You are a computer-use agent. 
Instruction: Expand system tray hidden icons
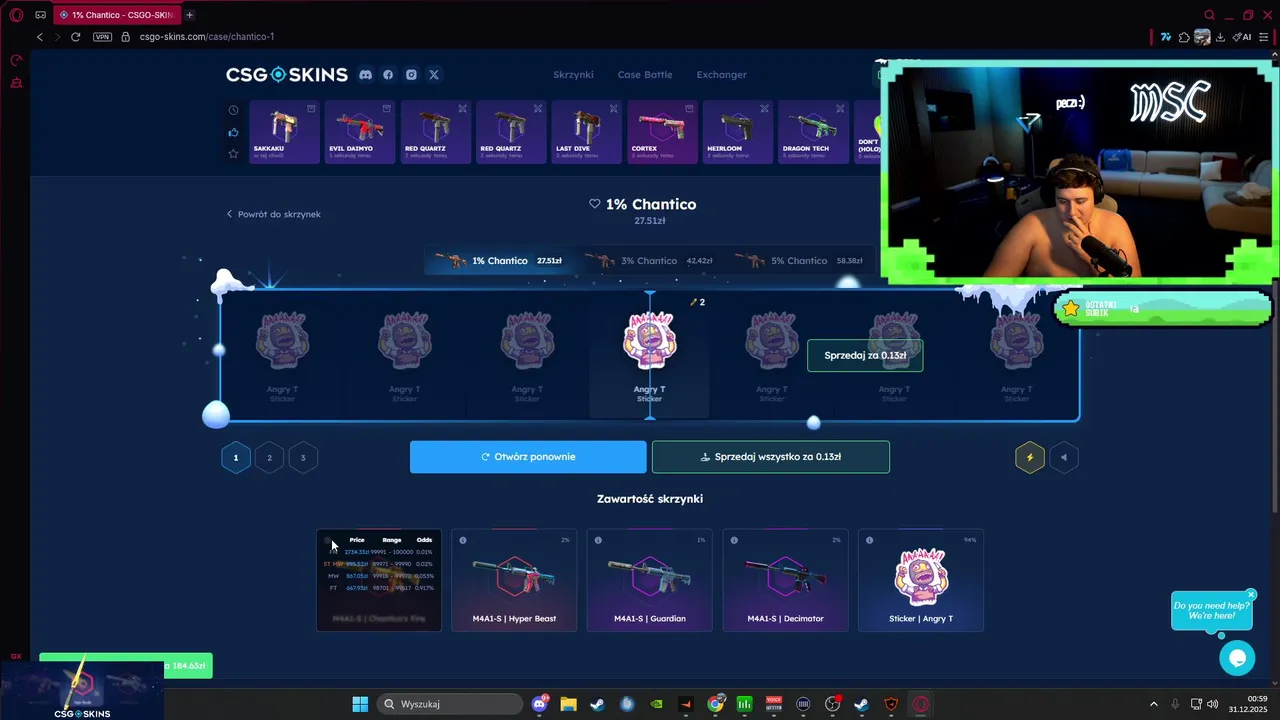(1153, 704)
